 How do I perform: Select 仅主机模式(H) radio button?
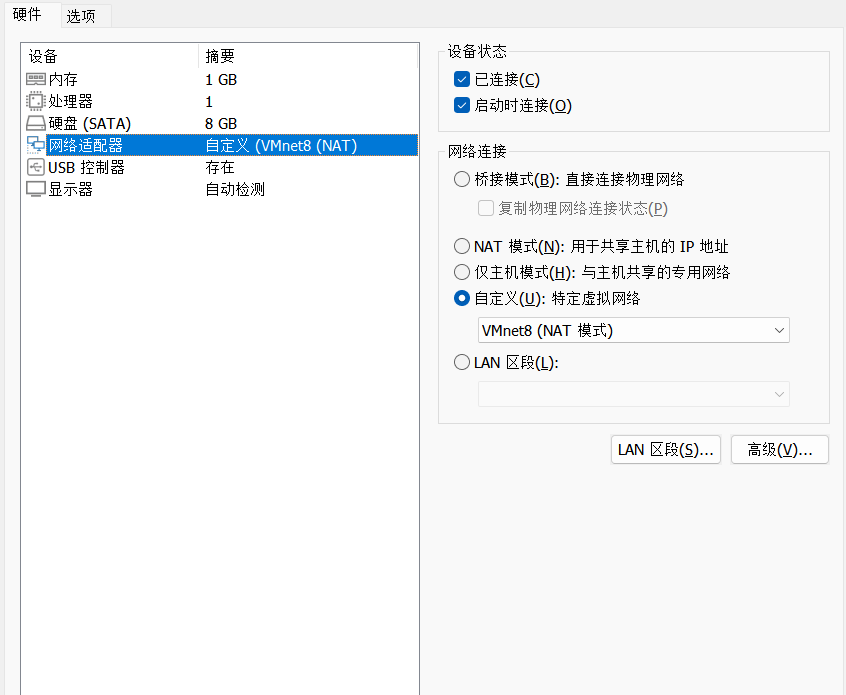462,272
